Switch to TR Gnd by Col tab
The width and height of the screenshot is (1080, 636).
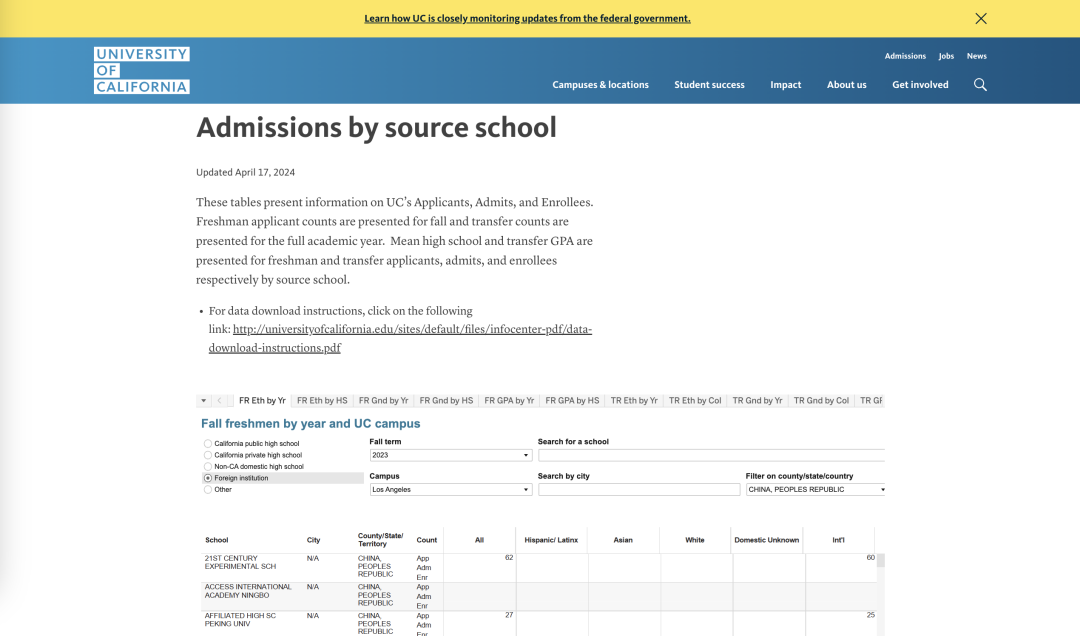point(822,400)
